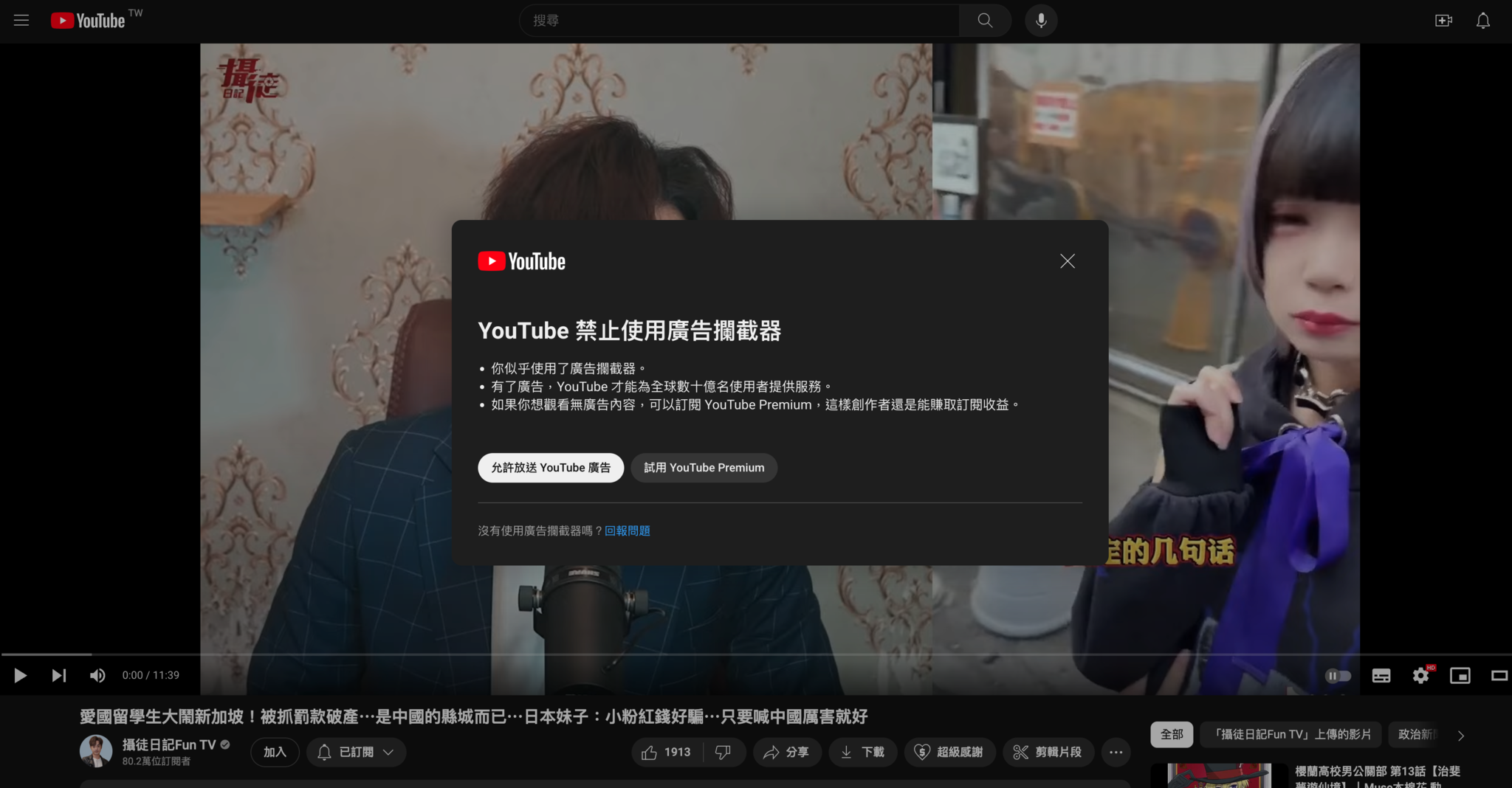This screenshot has height=788, width=1512.
Task: Mute the video volume
Action: pyautogui.click(x=97, y=675)
